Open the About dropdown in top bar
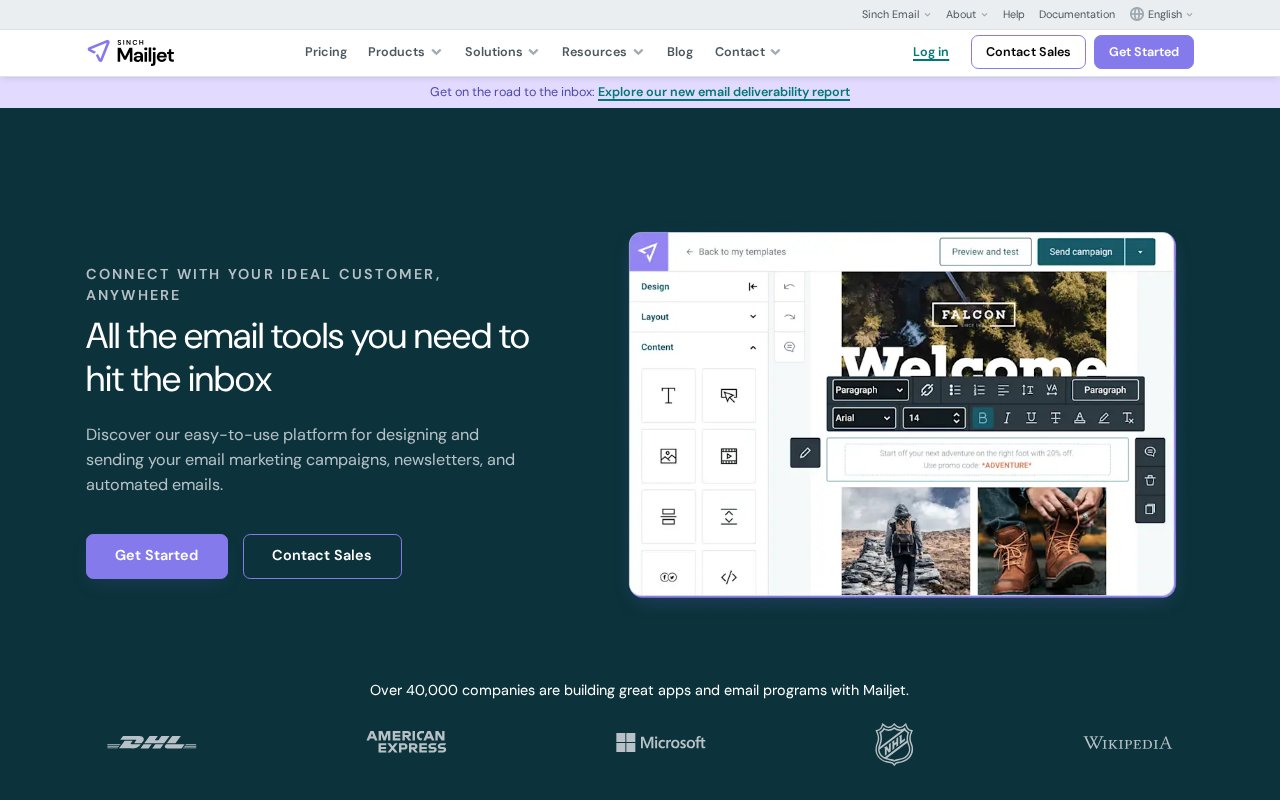Image resolution: width=1280 pixels, height=800 pixels. point(967,14)
